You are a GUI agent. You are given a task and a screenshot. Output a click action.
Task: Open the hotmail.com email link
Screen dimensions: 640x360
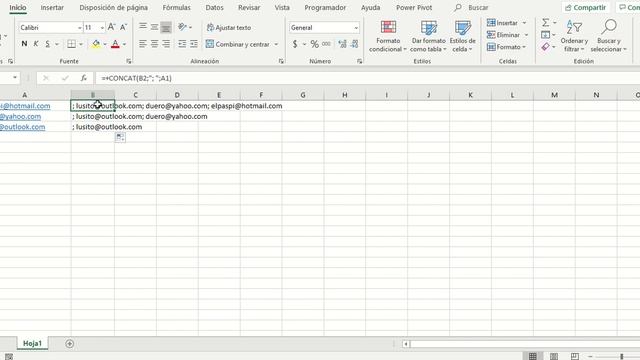click(25, 106)
